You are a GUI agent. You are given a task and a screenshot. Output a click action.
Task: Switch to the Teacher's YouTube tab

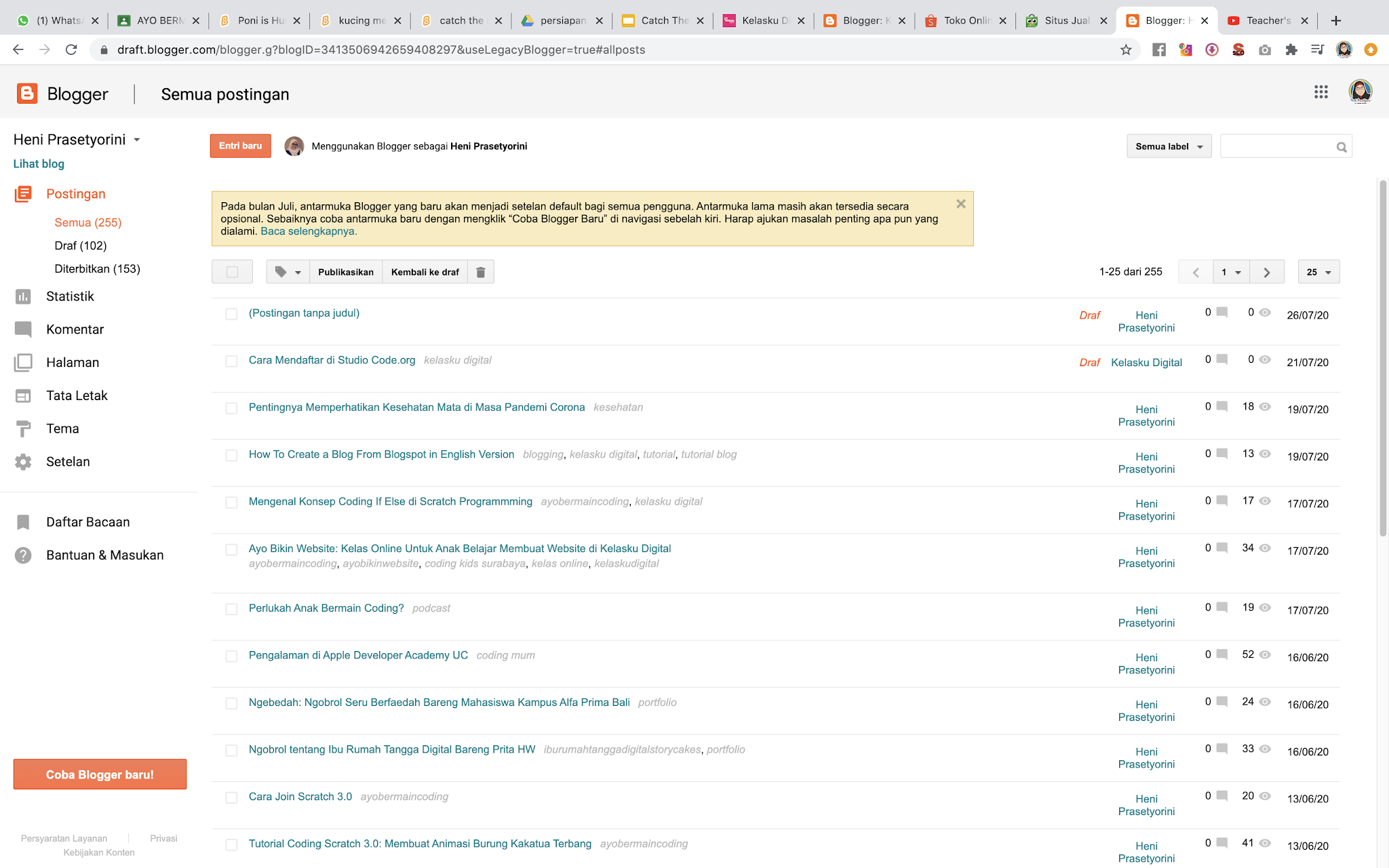pyautogui.click(x=1267, y=20)
